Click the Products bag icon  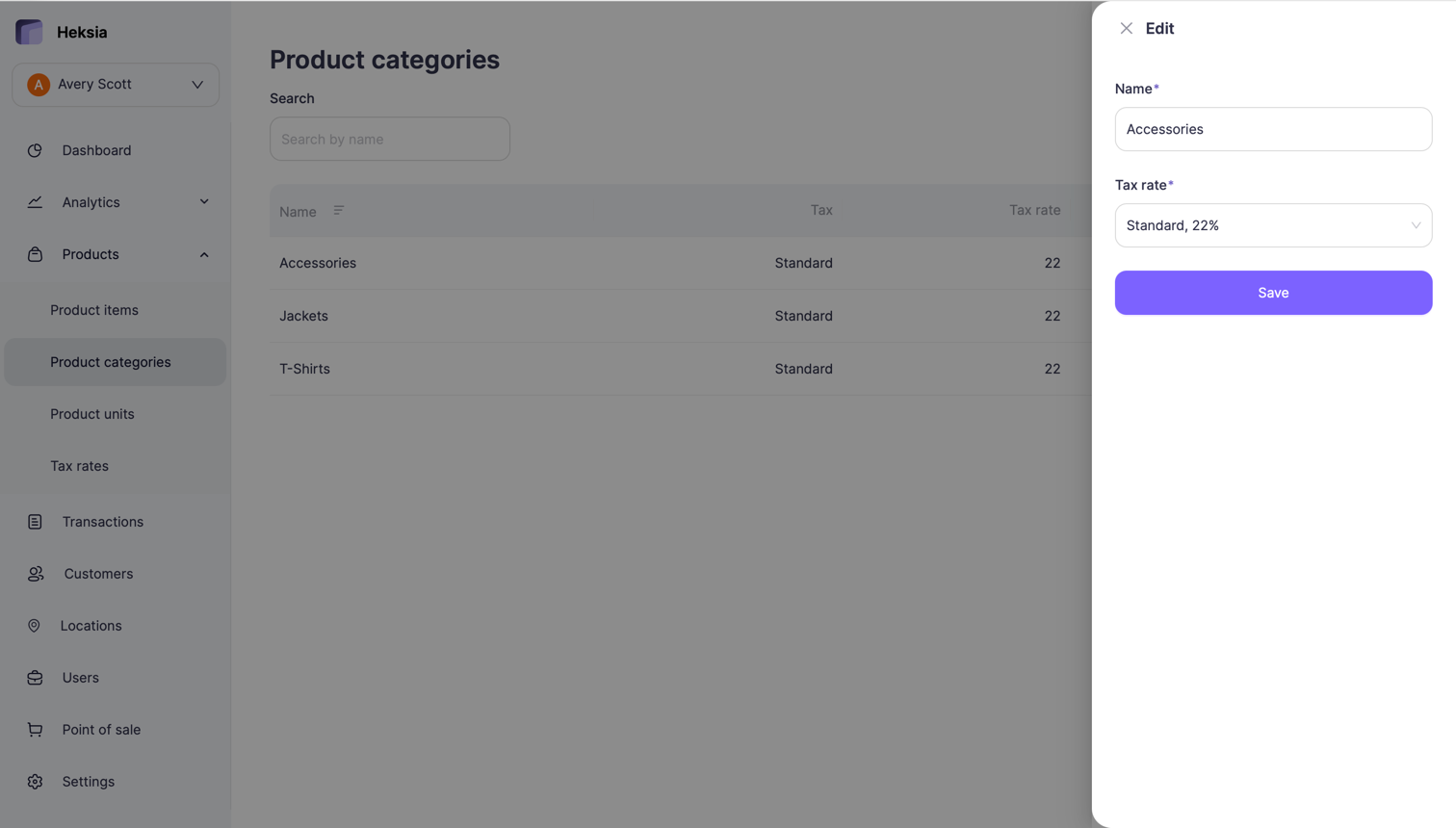(35, 254)
